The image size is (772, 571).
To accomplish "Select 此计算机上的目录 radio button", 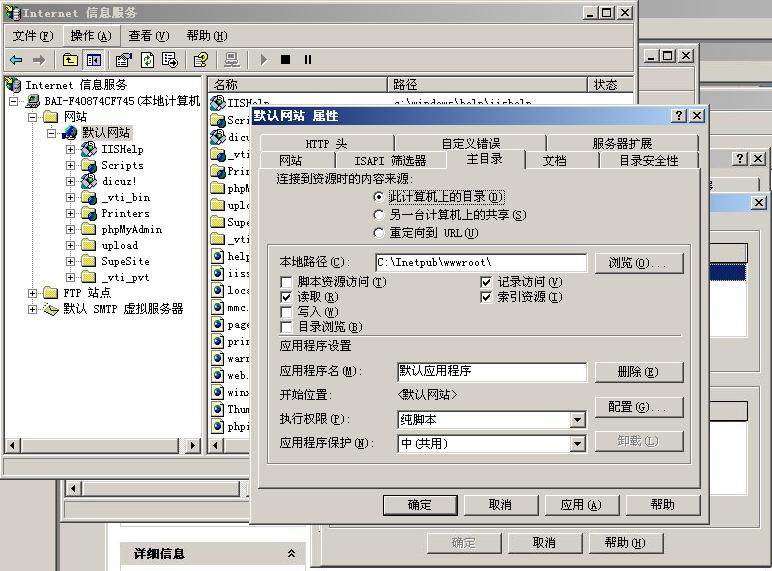I will pyautogui.click(x=378, y=197).
